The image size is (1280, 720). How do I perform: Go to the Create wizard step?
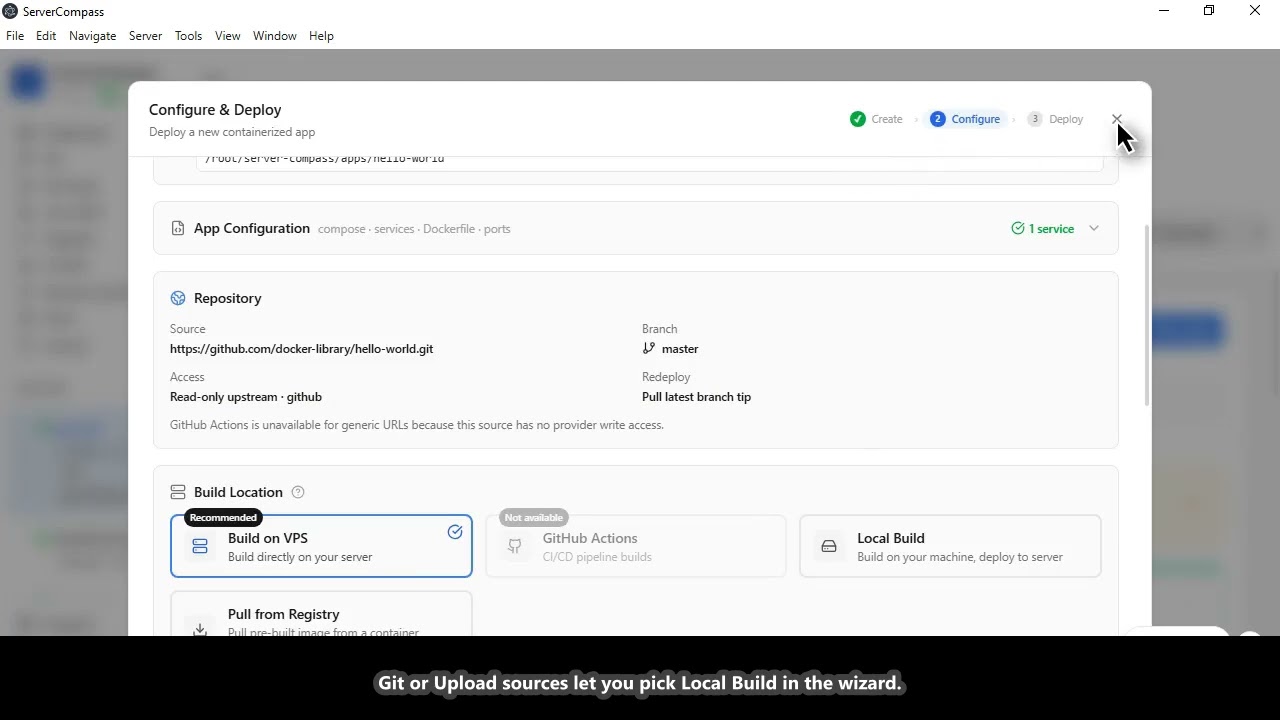[x=877, y=119]
